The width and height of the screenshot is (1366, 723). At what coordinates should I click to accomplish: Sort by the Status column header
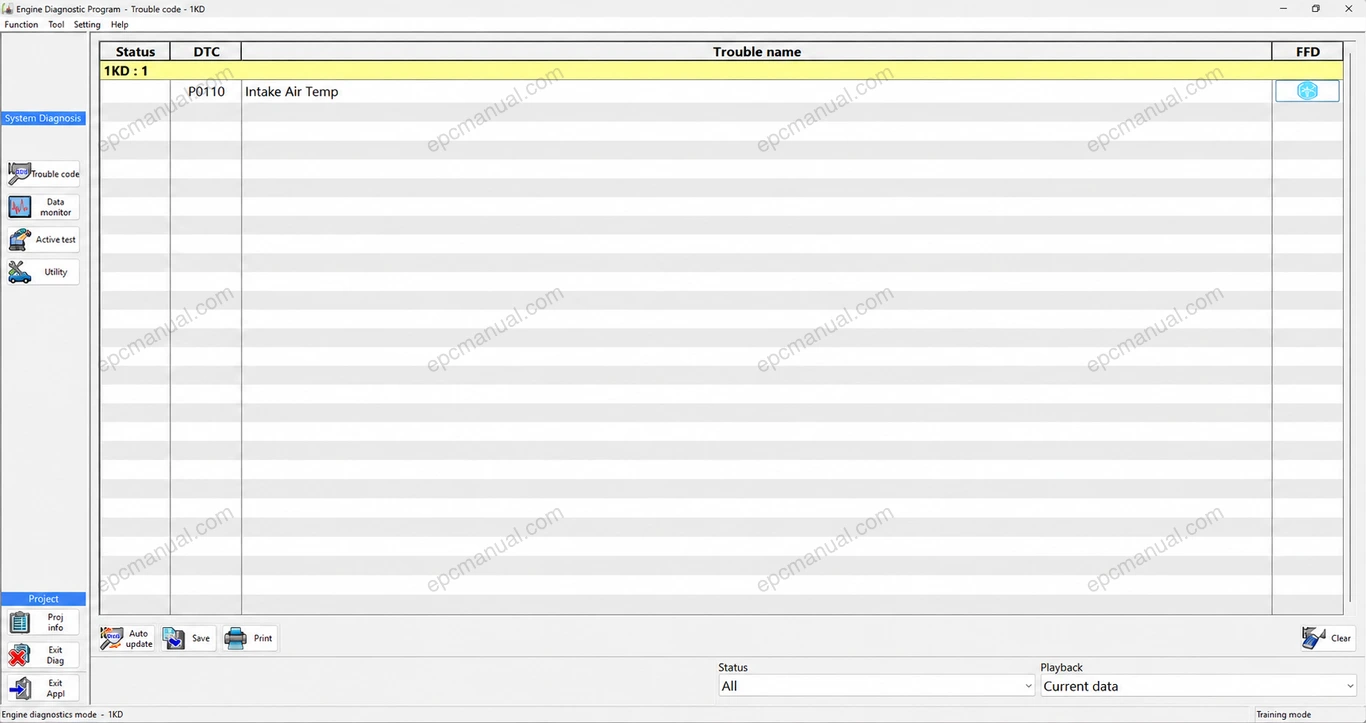pos(135,52)
